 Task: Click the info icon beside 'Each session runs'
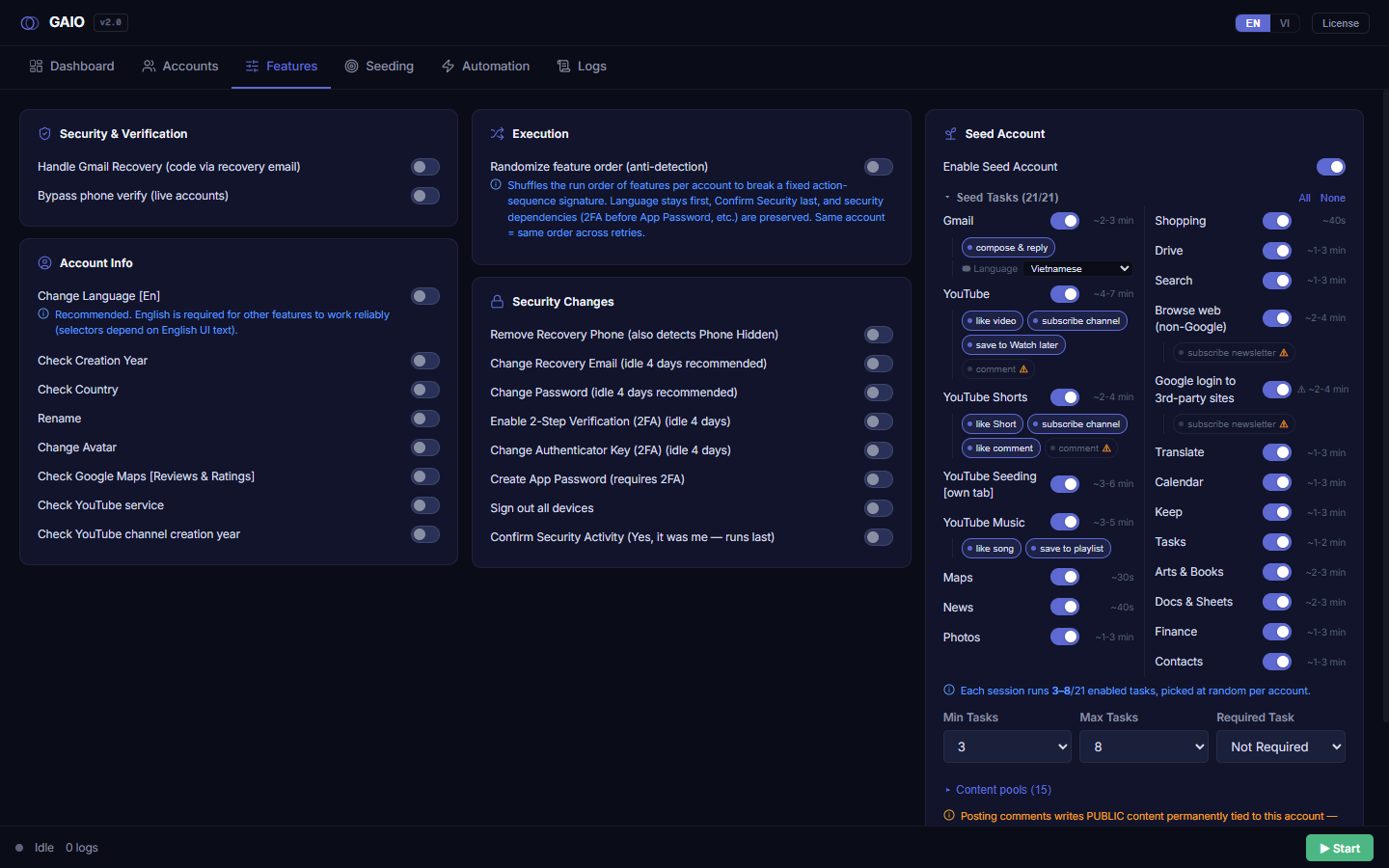pyautogui.click(x=949, y=691)
